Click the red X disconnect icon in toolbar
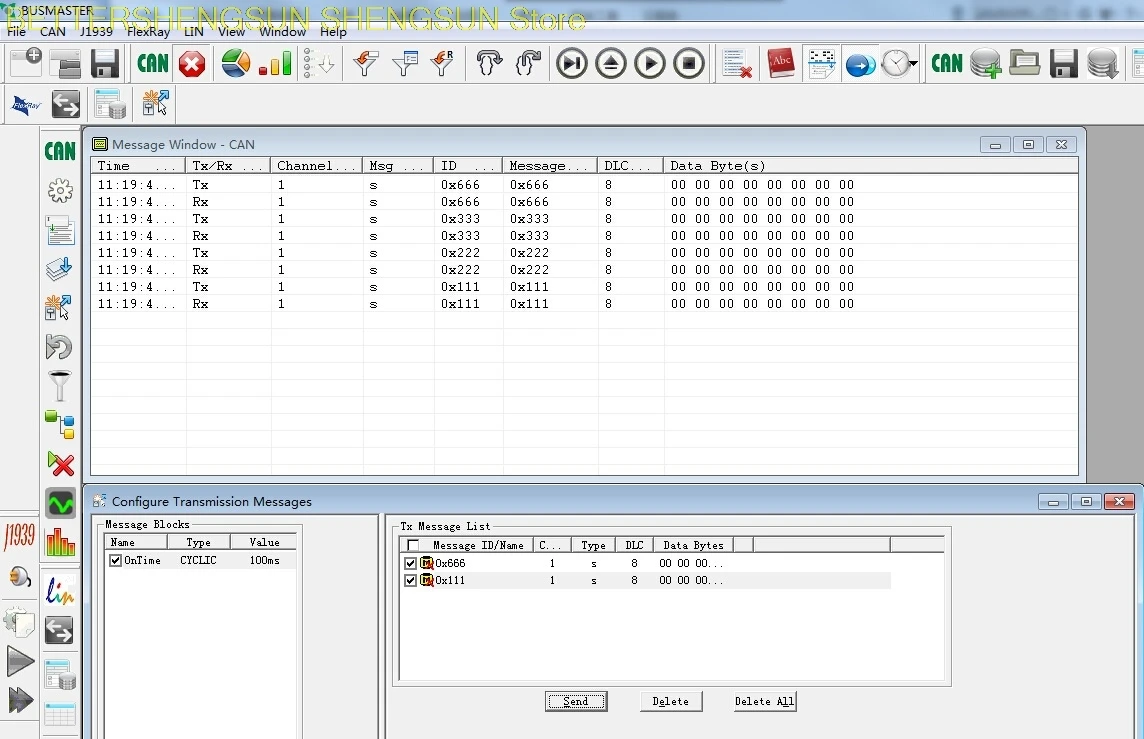This screenshot has width=1144, height=739. [x=192, y=64]
